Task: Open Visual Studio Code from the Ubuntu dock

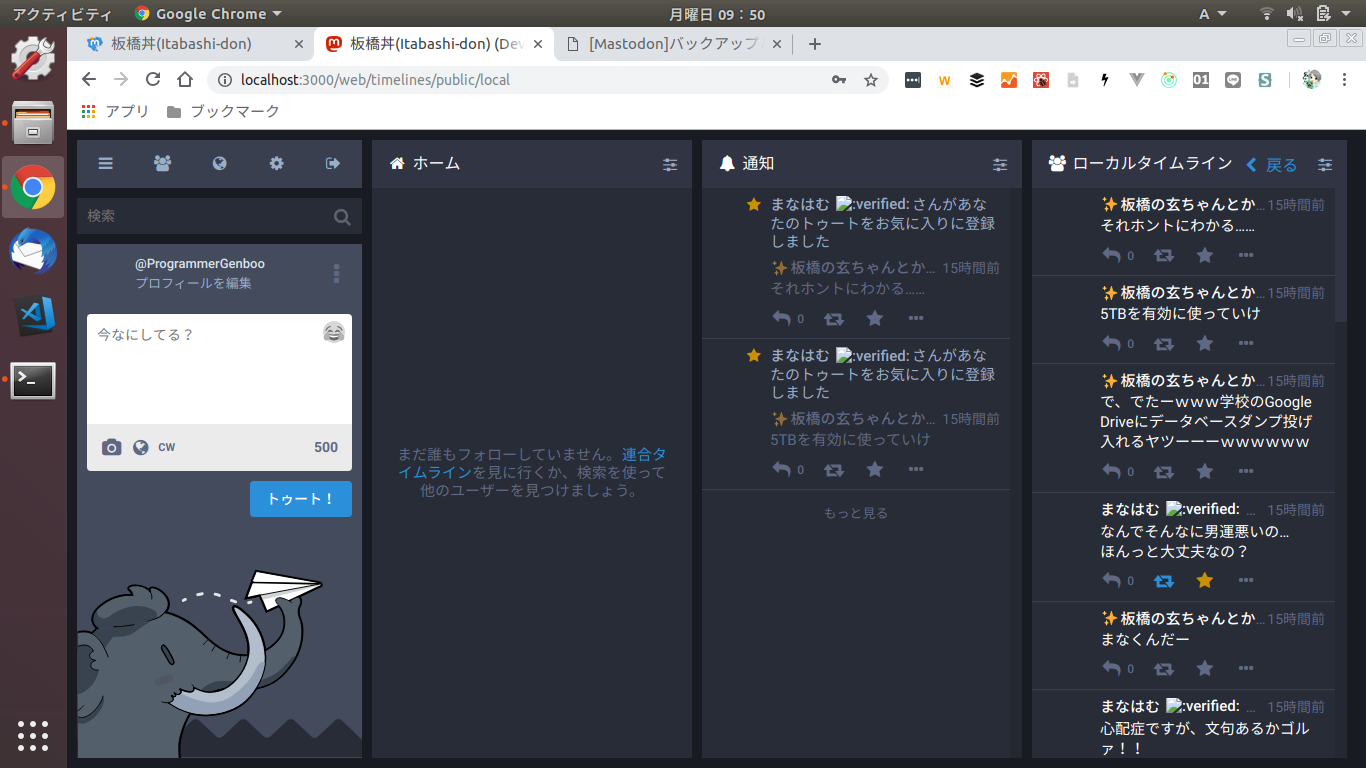Action: [x=33, y=316]
